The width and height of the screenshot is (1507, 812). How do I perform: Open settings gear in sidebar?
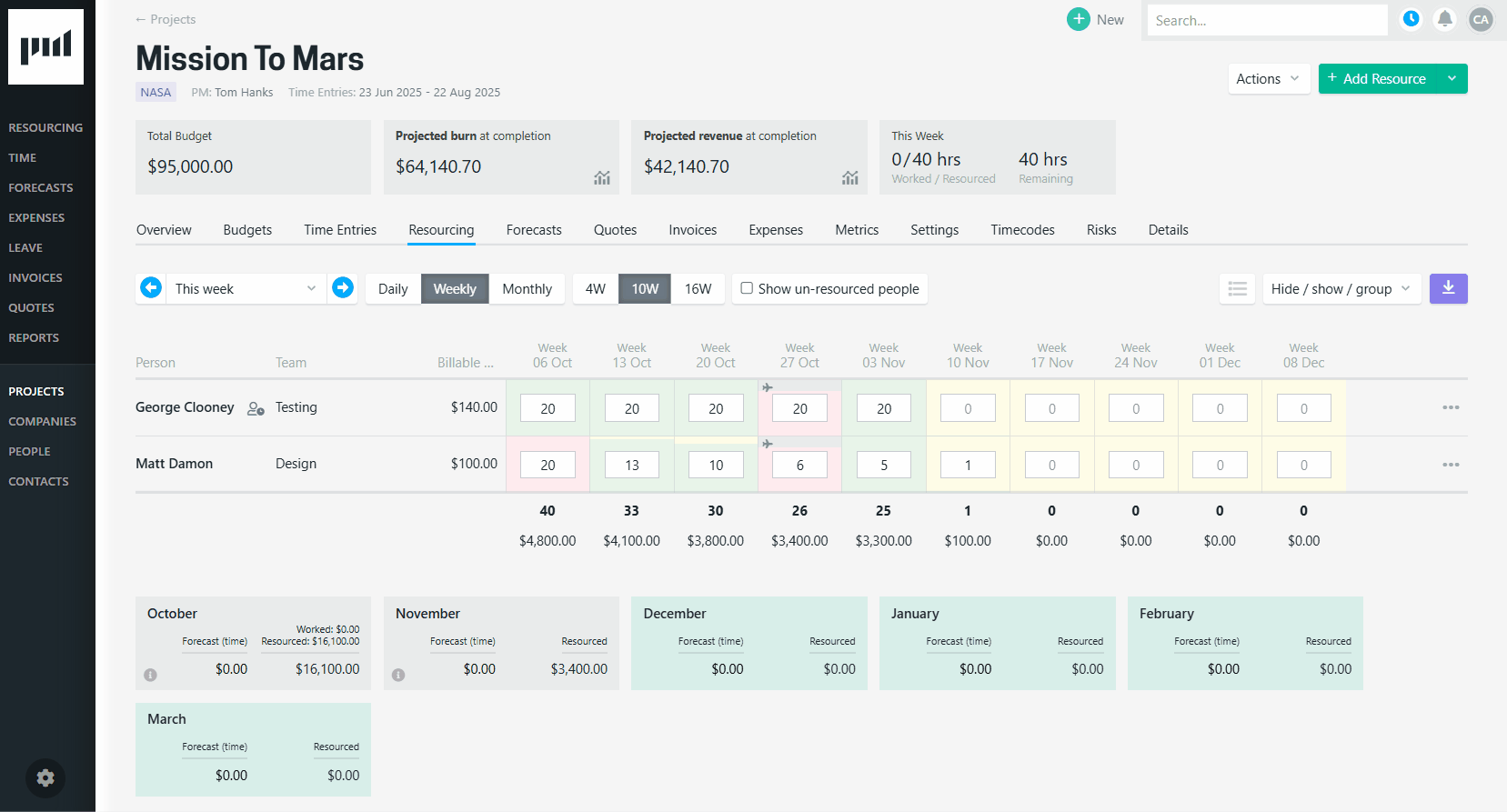pyautogui.click(x=45, y=778)
